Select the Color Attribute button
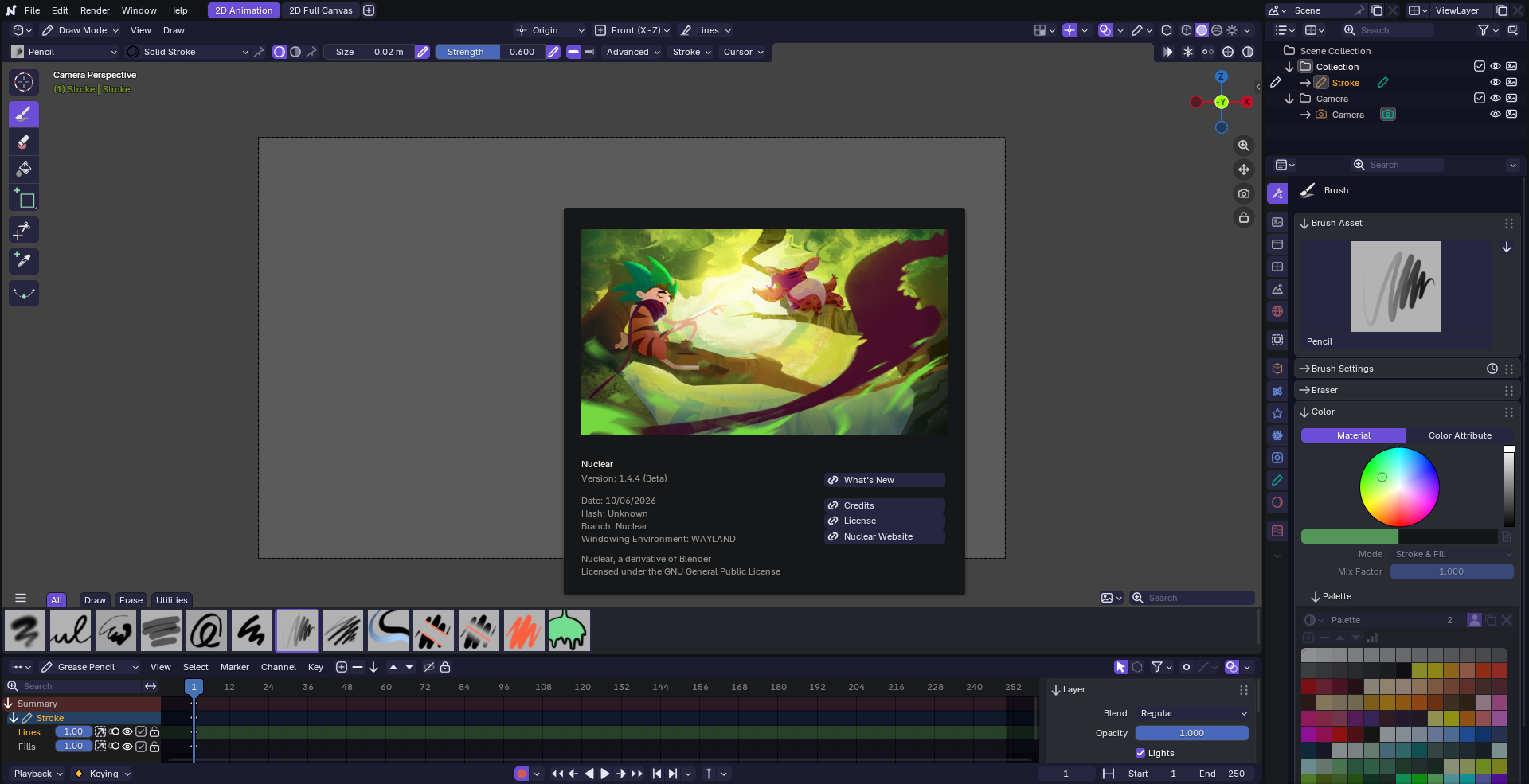Image resolution: width=1529 pixels, height=784 pixels. (x=1460, y=435)
